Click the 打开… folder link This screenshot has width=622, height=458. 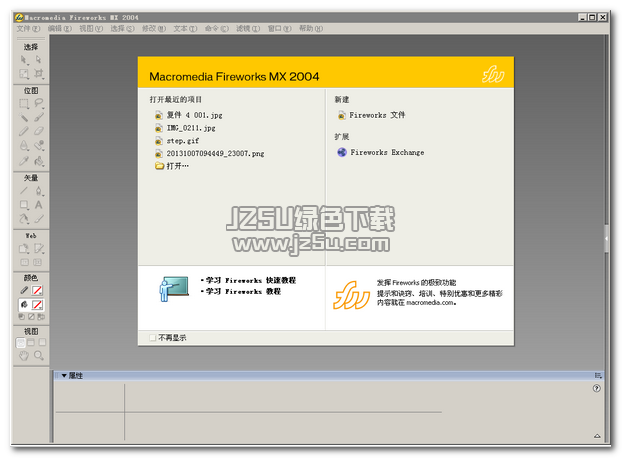point(172,166)
